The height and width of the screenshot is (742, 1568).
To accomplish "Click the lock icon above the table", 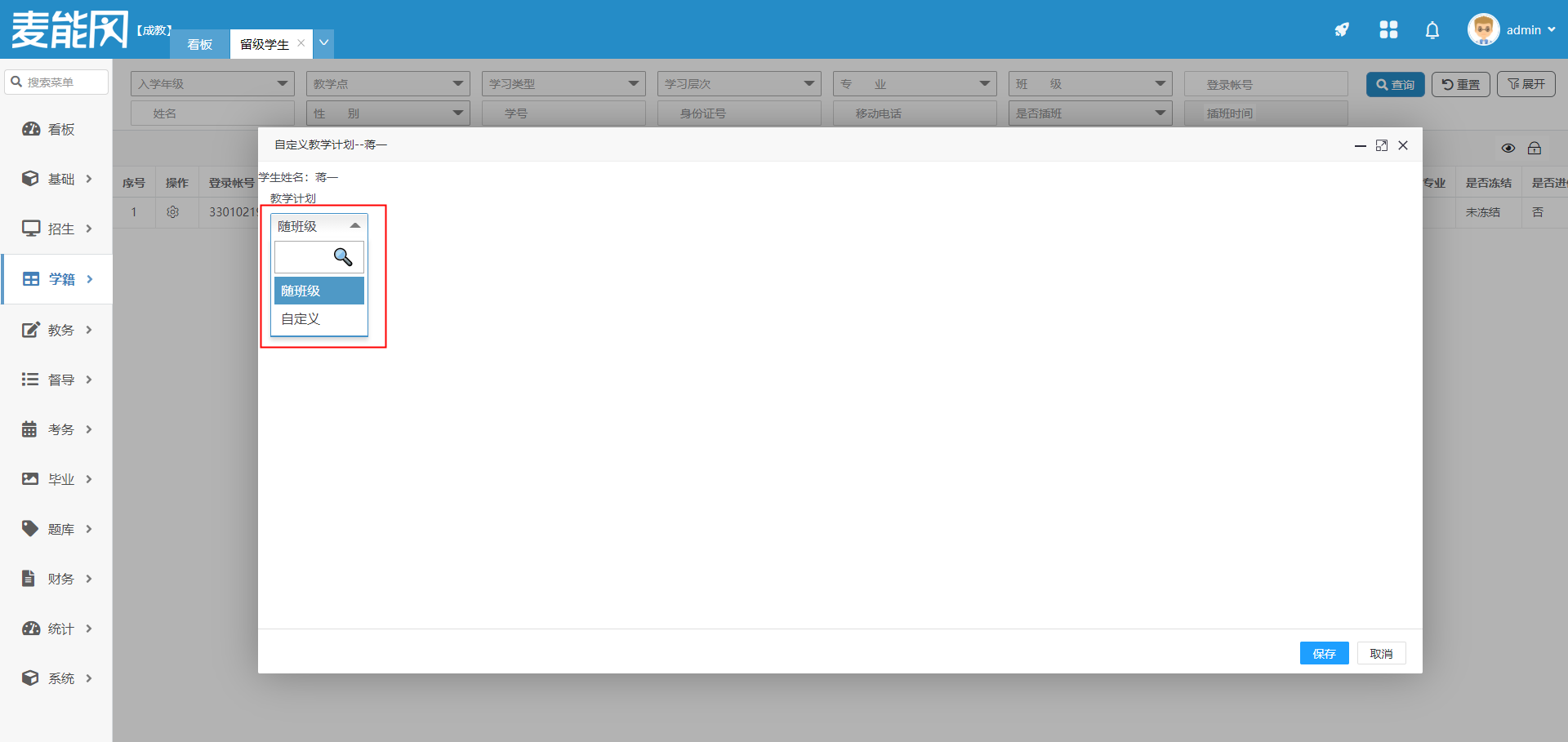I will (1535, 148).
